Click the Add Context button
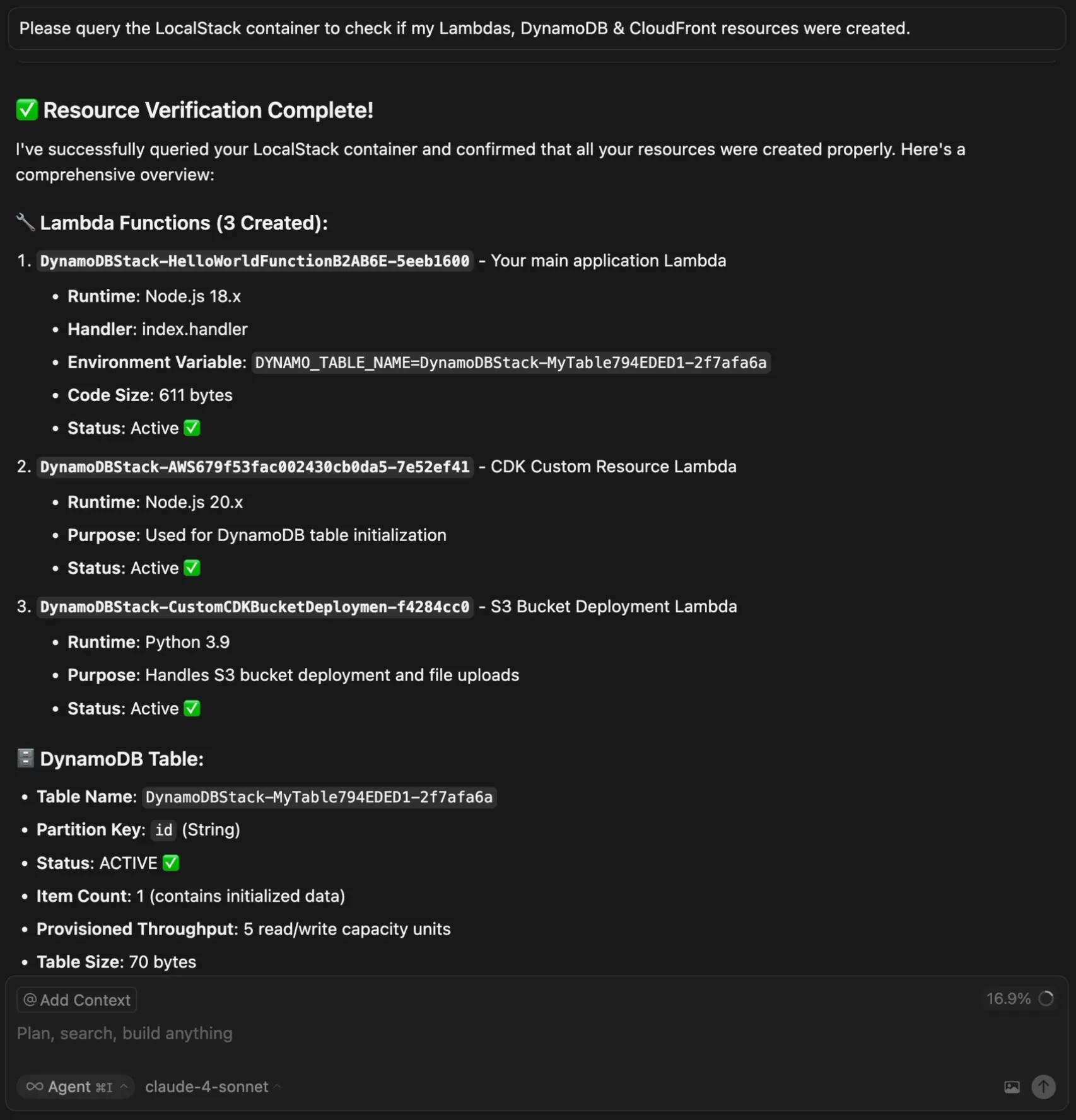 pos(76,1000)
